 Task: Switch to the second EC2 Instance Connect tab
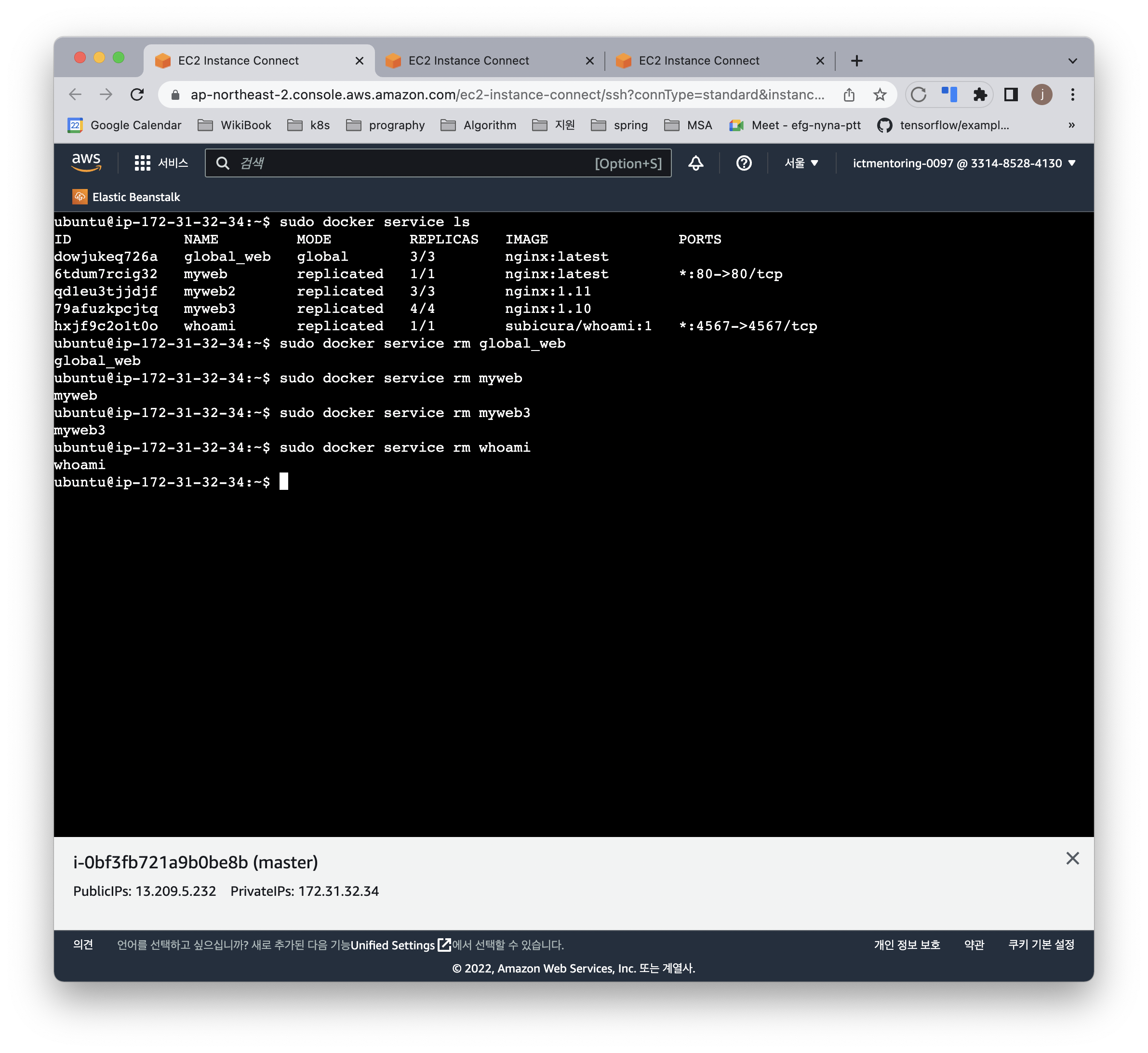coord(468,61)
